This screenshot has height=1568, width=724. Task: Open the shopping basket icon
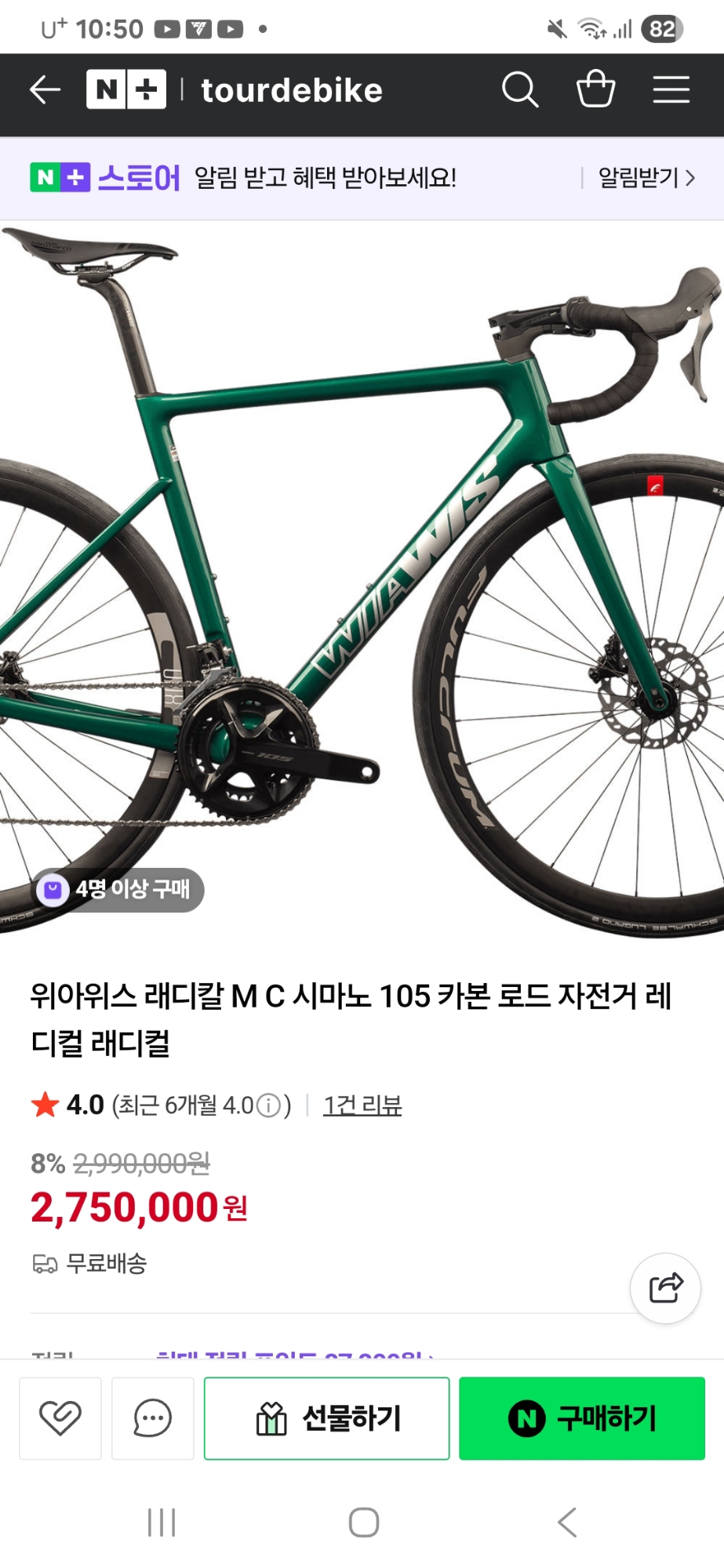click(596, 89)
